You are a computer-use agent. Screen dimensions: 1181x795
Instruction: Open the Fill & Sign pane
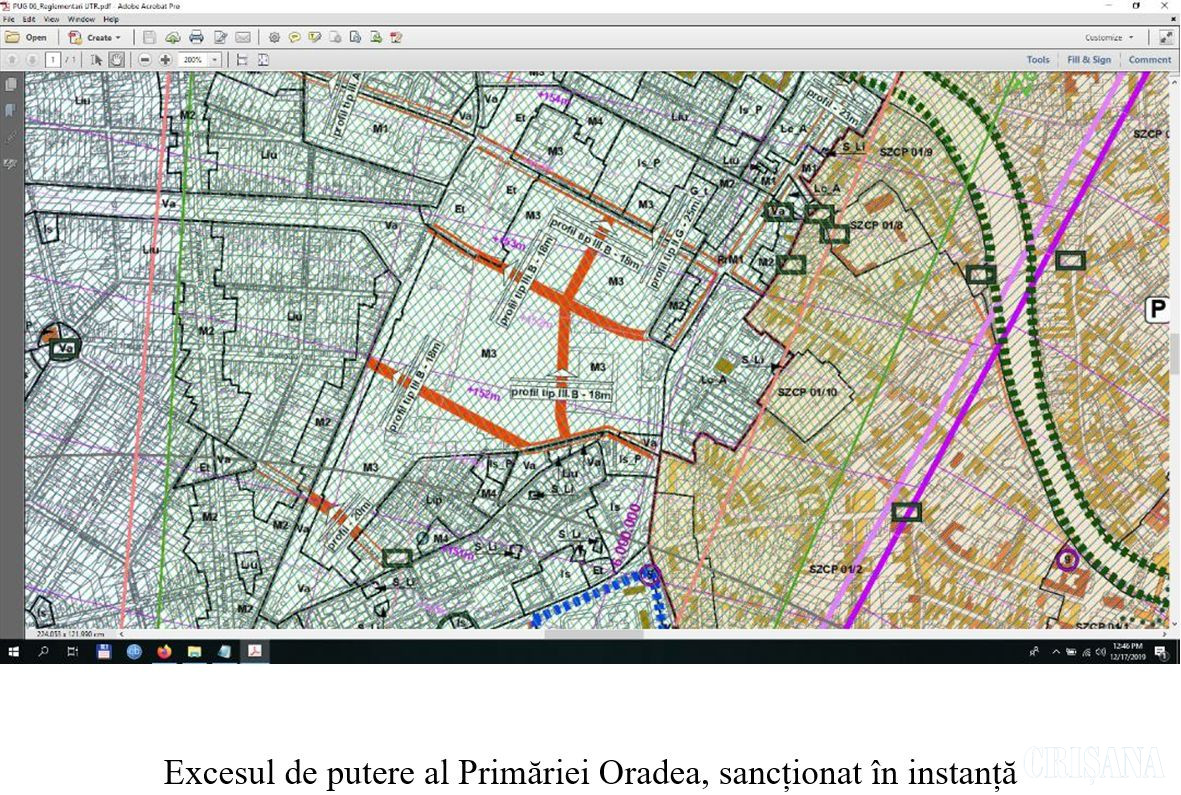pos(1088,60)
